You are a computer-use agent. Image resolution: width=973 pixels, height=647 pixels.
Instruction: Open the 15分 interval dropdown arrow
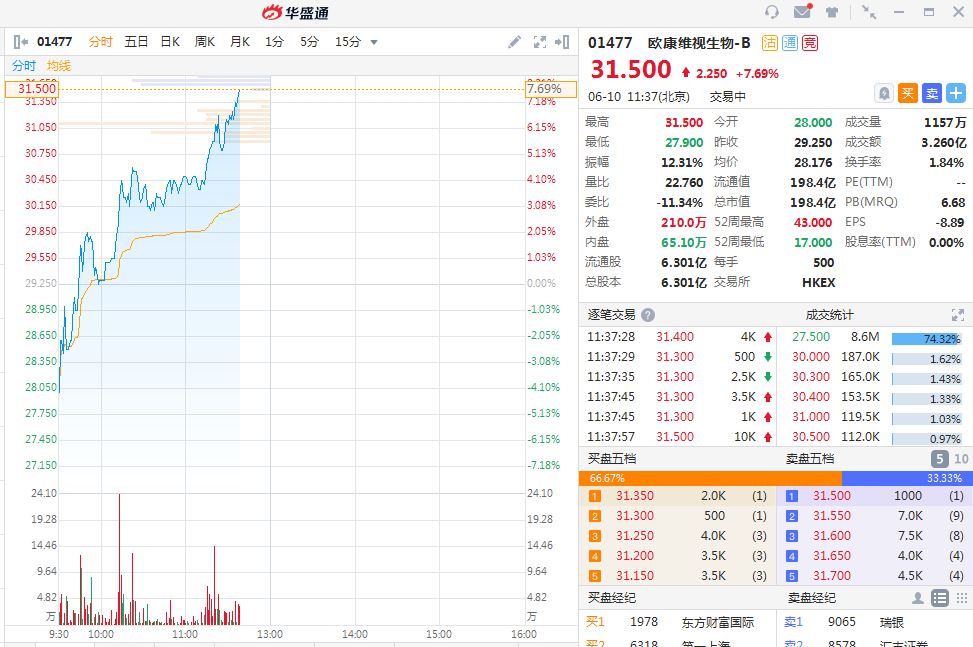point(374,42)
